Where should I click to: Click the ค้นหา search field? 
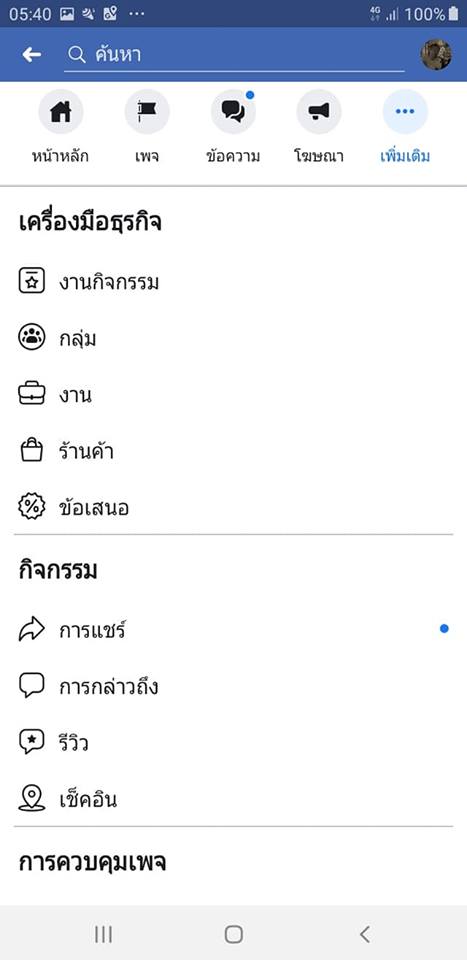(234, 55)
